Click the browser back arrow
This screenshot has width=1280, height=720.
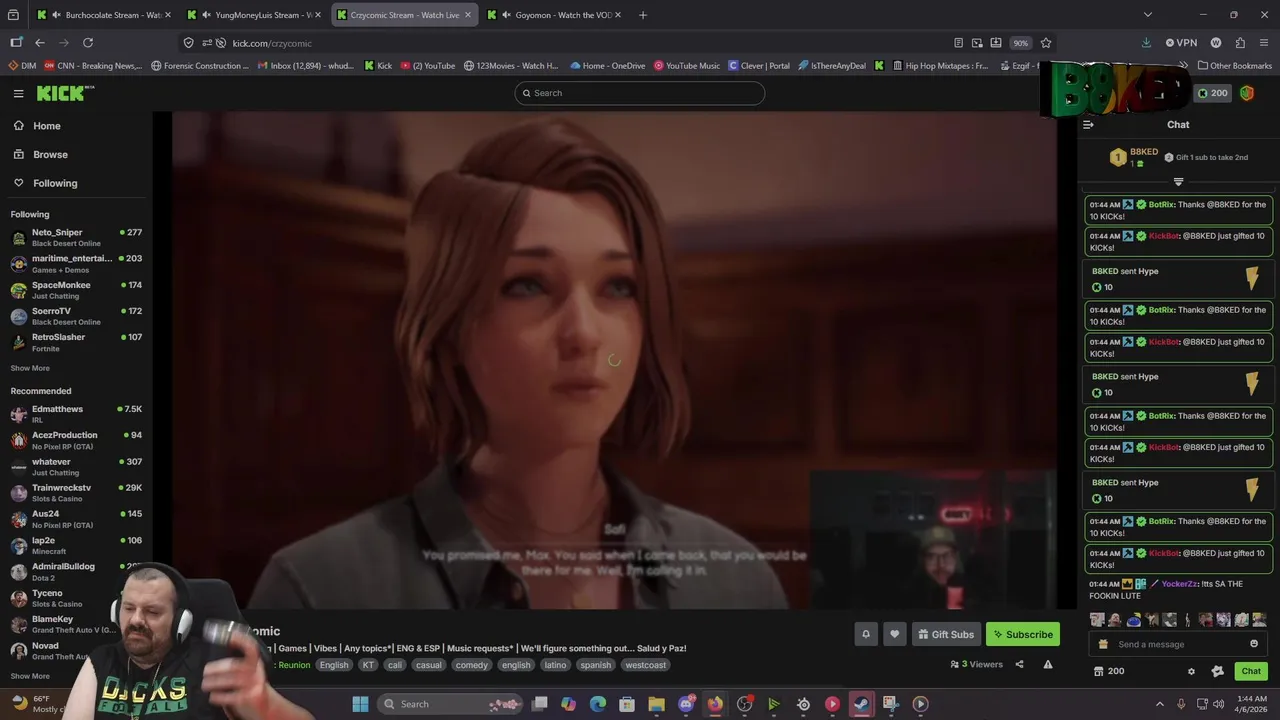pos(39,43)
